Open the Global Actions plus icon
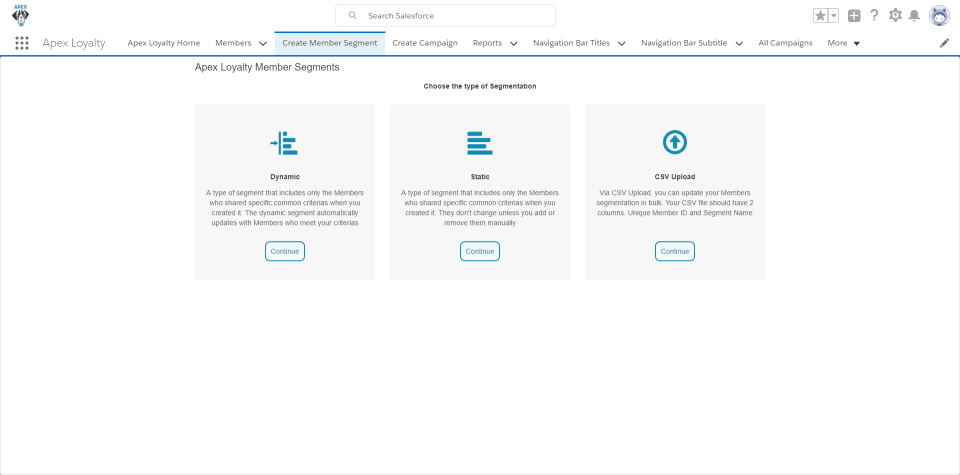960x475 pixels. coord(854,16)
